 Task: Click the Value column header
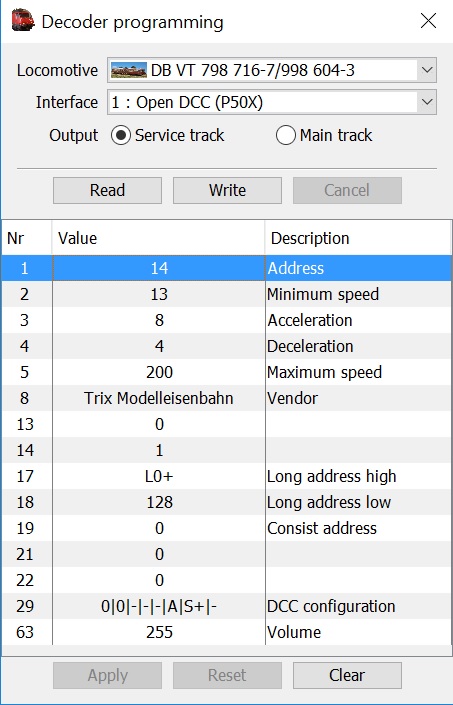click(x=159, y=238)
